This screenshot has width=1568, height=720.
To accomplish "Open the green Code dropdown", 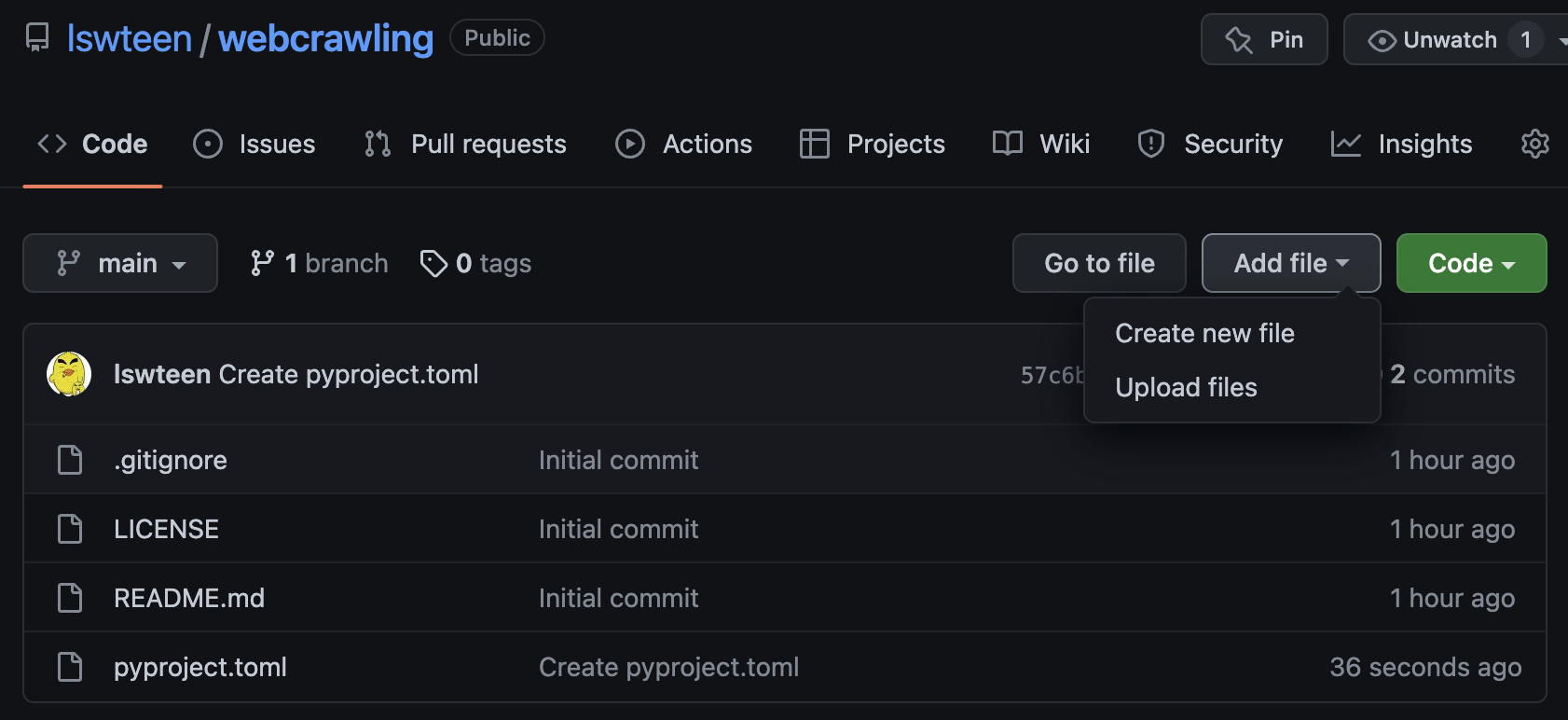I will [x=1471, y=263].
